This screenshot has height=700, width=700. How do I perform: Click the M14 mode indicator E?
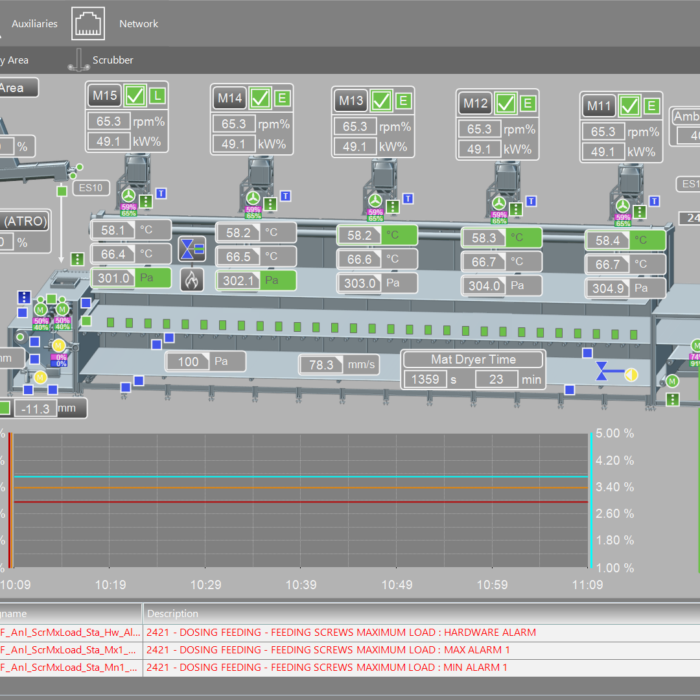[282, 98]
